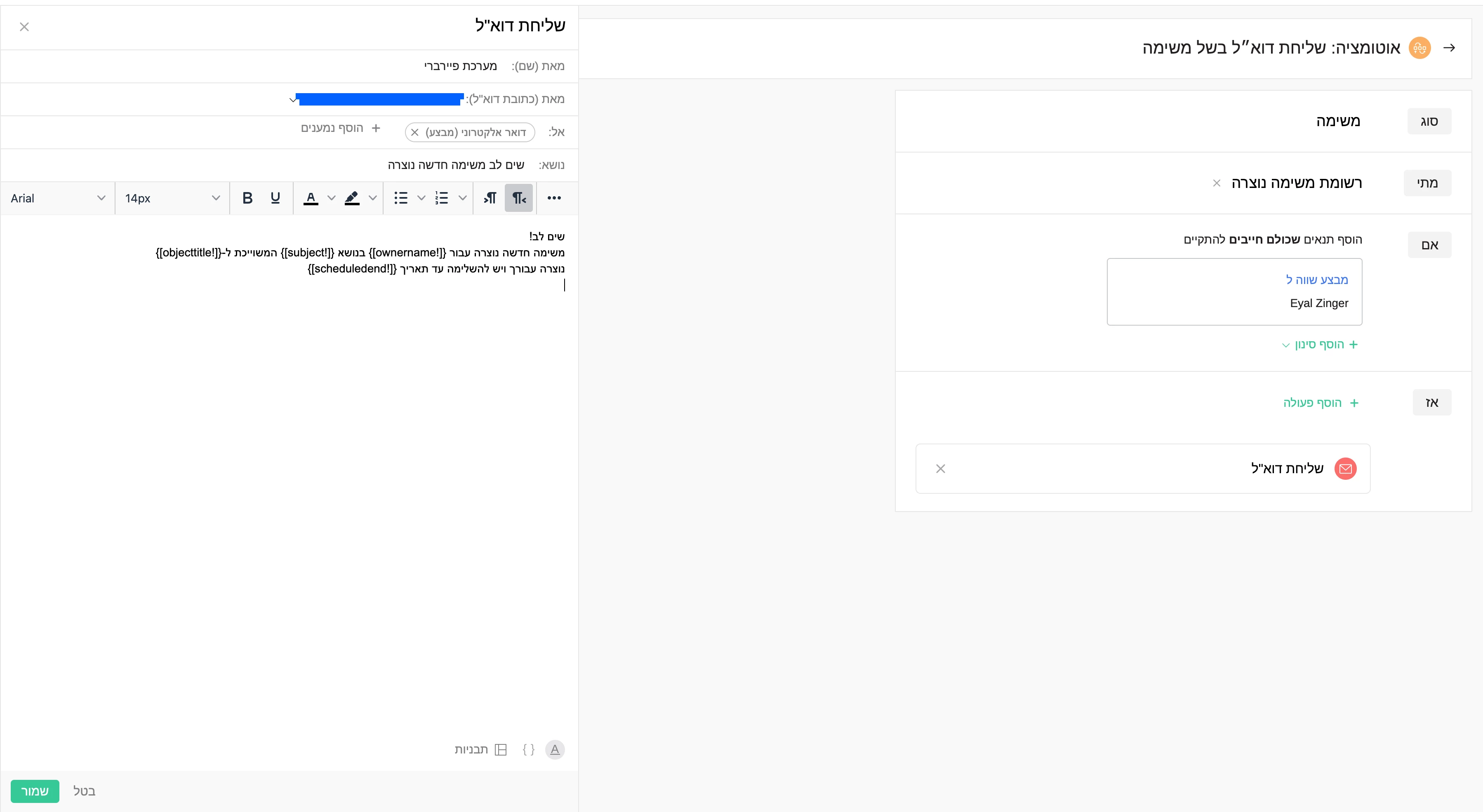The image size is (1483, 812).
Task: Open the three-dot more options menu
Action: [554, 198]
